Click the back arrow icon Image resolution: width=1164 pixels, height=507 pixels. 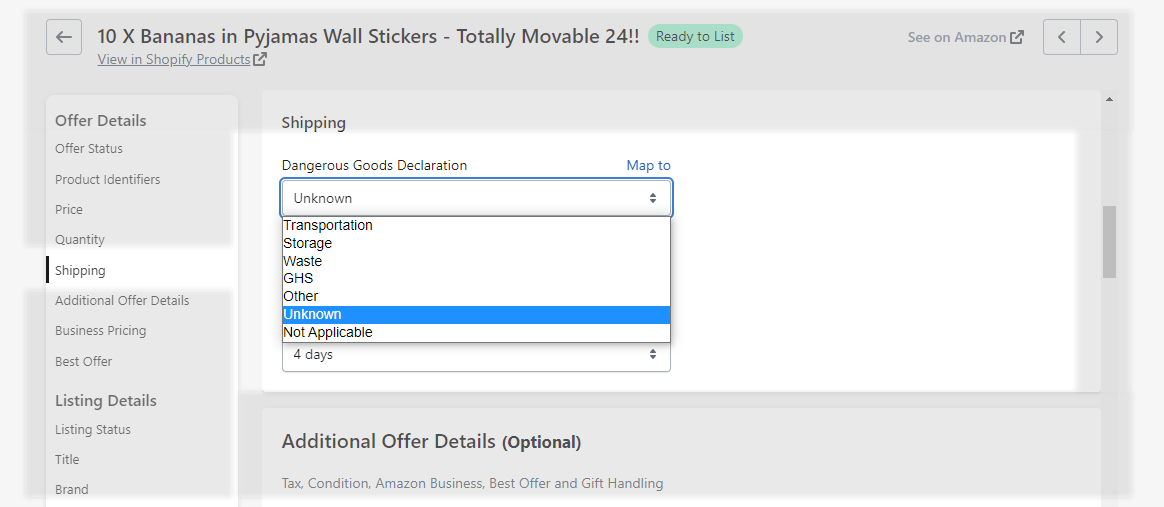64,37
